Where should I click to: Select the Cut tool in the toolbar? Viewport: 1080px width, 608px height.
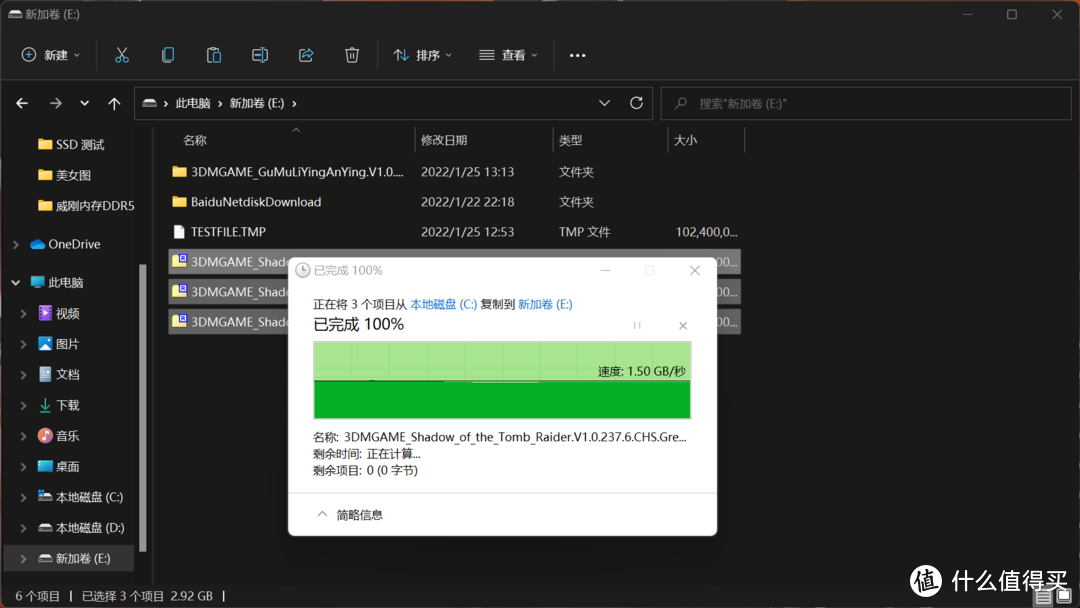click(122, 55)
